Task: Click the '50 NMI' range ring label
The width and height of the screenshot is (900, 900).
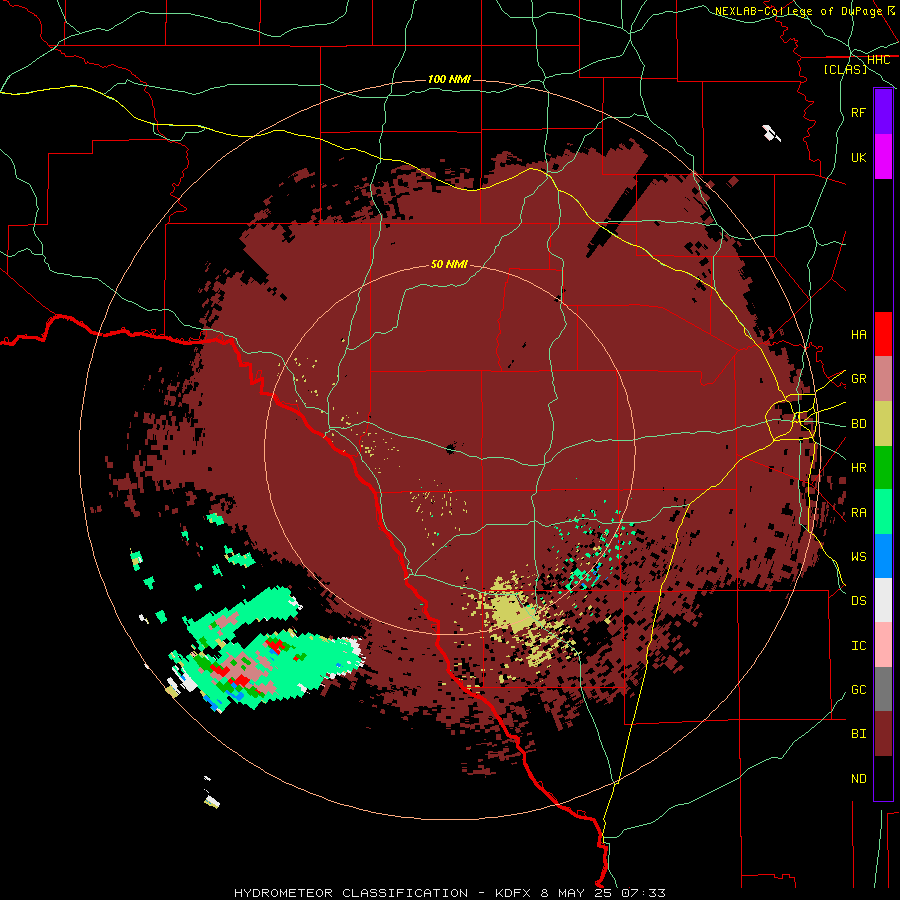Action: (x=449, y=264)
